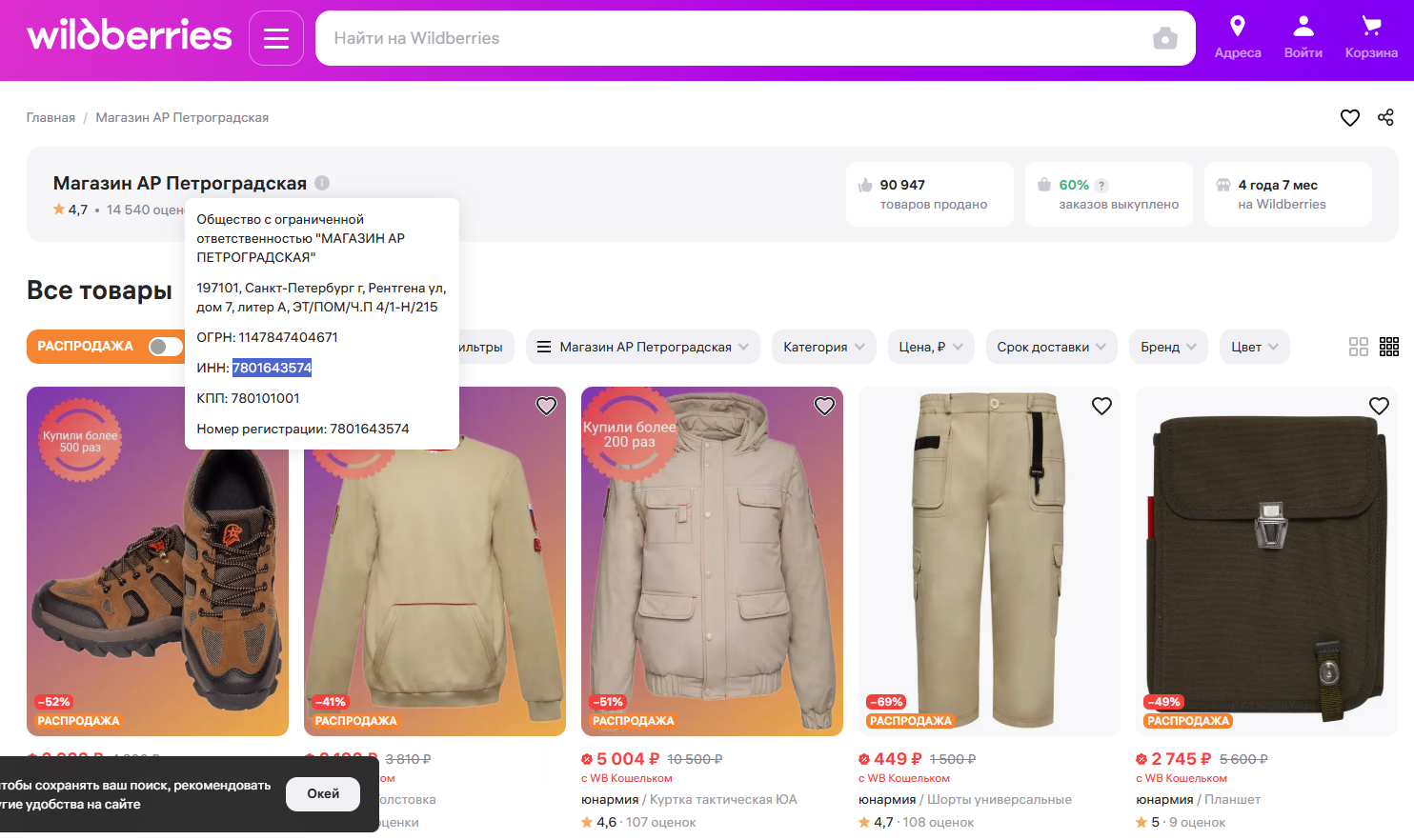Click the Номер регистрации line

(303, 429)
